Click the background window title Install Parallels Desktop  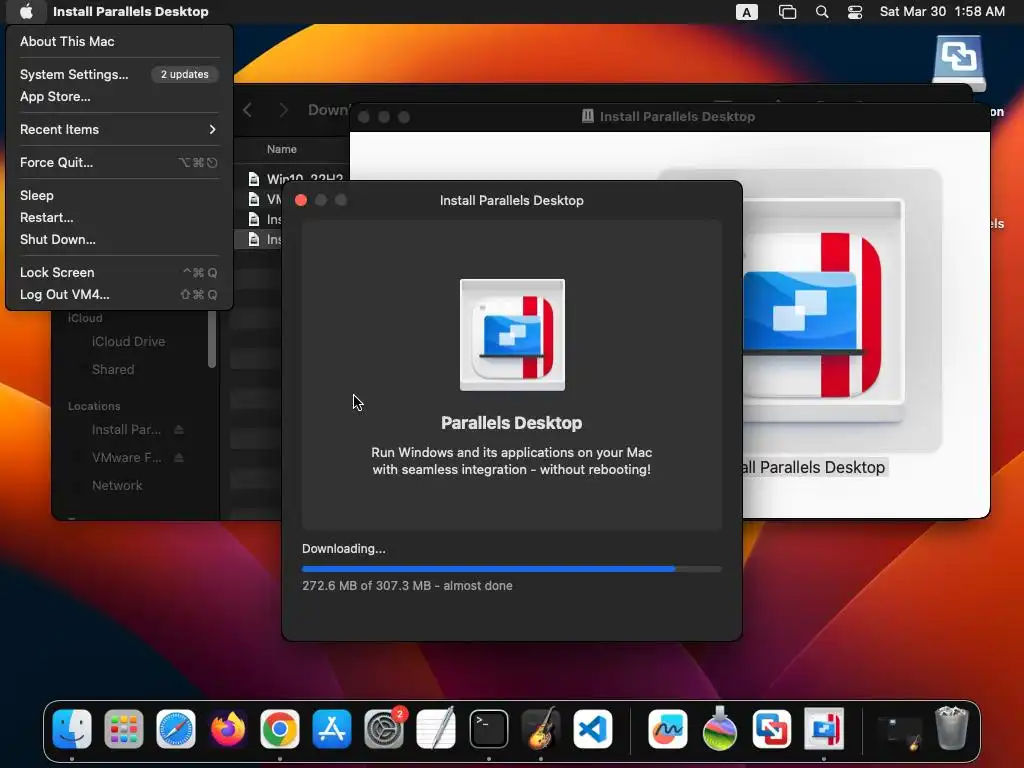point(677,117)
